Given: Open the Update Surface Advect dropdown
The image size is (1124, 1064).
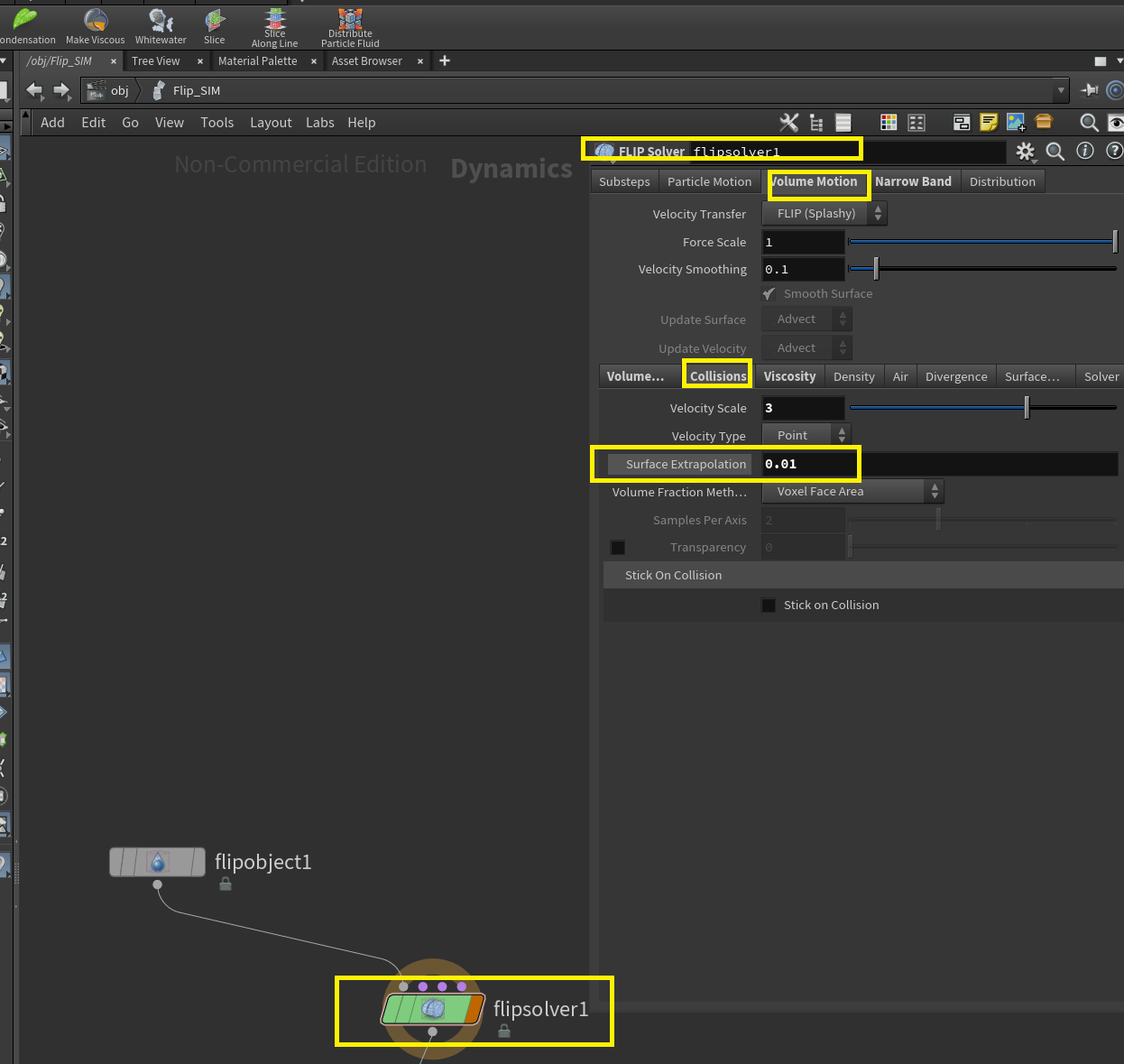Looking at the screenshot, I should [807, 319].
